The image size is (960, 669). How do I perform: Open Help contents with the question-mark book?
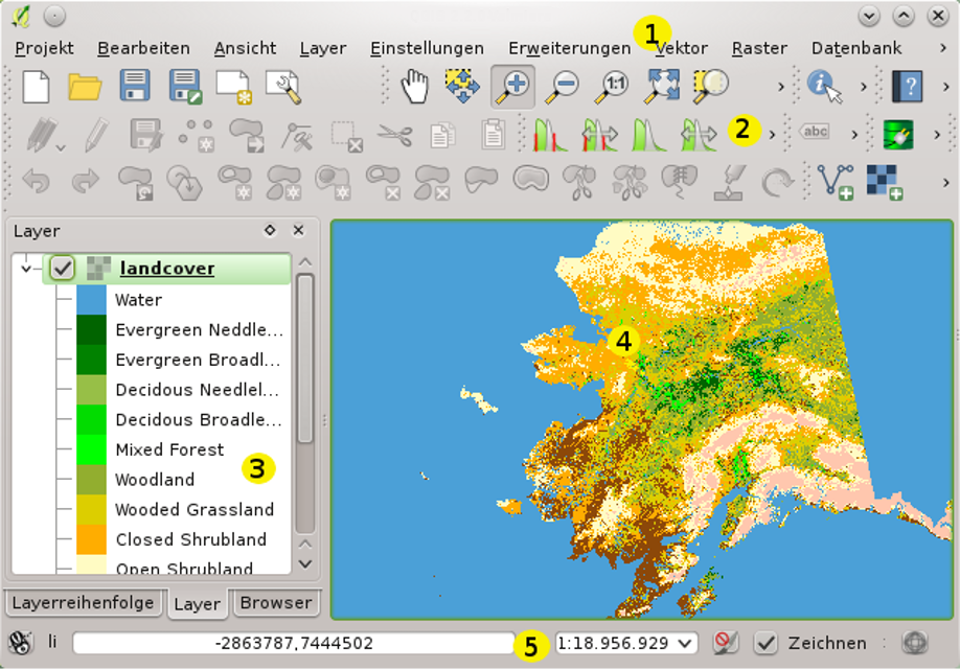click(x=907, y=86)
